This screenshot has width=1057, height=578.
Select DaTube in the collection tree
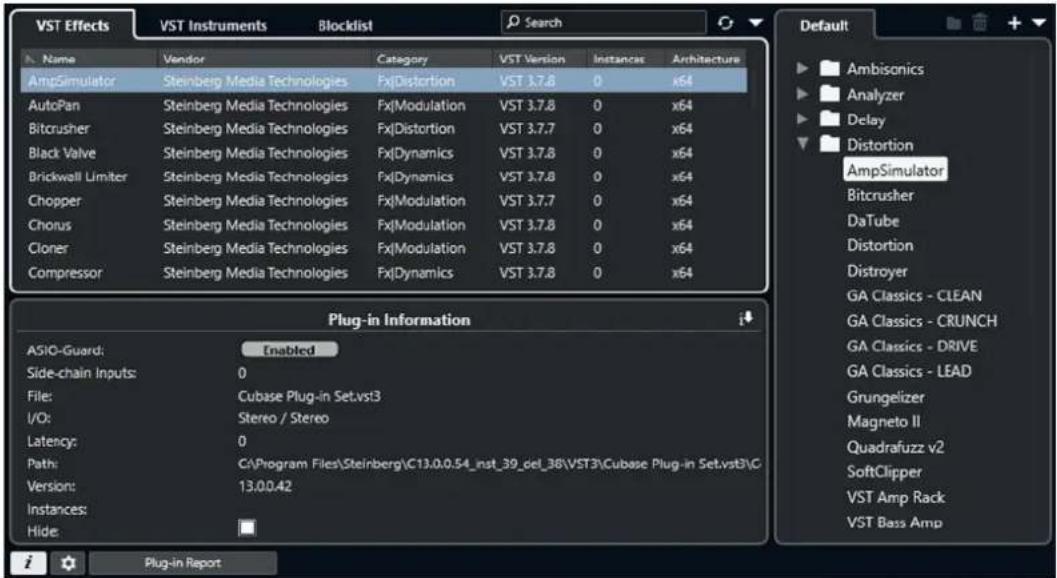click(x=873, y=221)
